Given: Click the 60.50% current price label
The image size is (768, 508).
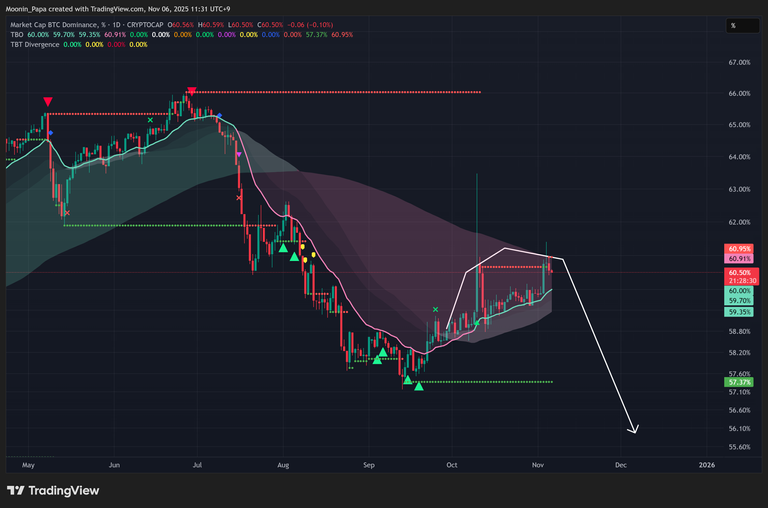Looking at the screenshot, I should (x=739, y=272).
